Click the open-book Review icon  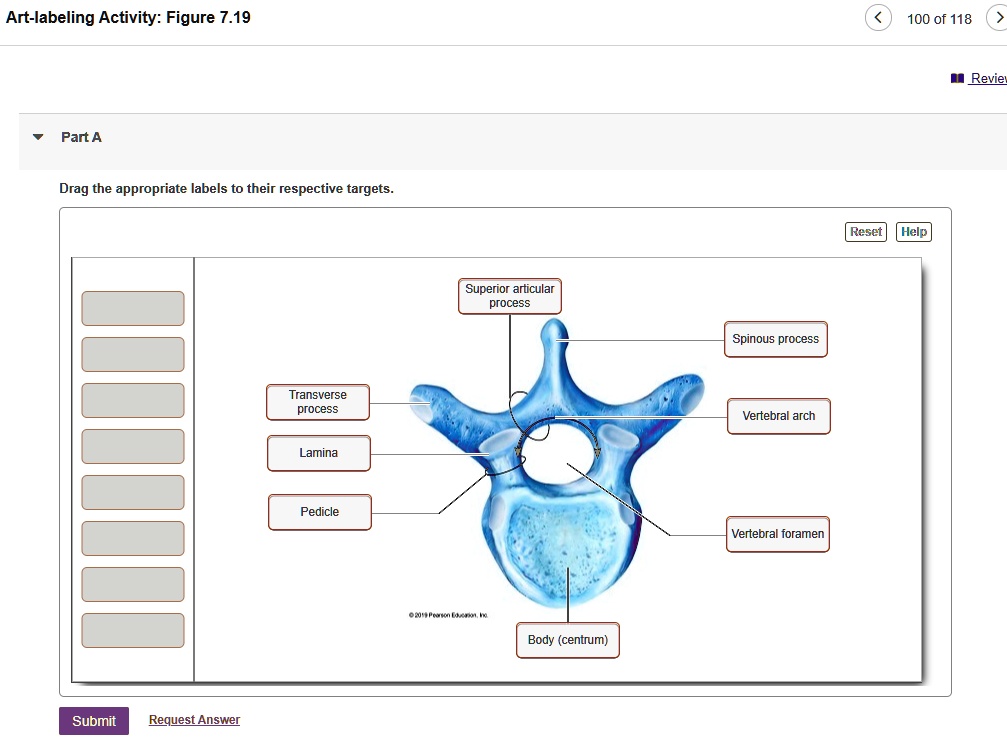[x=956, y=78]
